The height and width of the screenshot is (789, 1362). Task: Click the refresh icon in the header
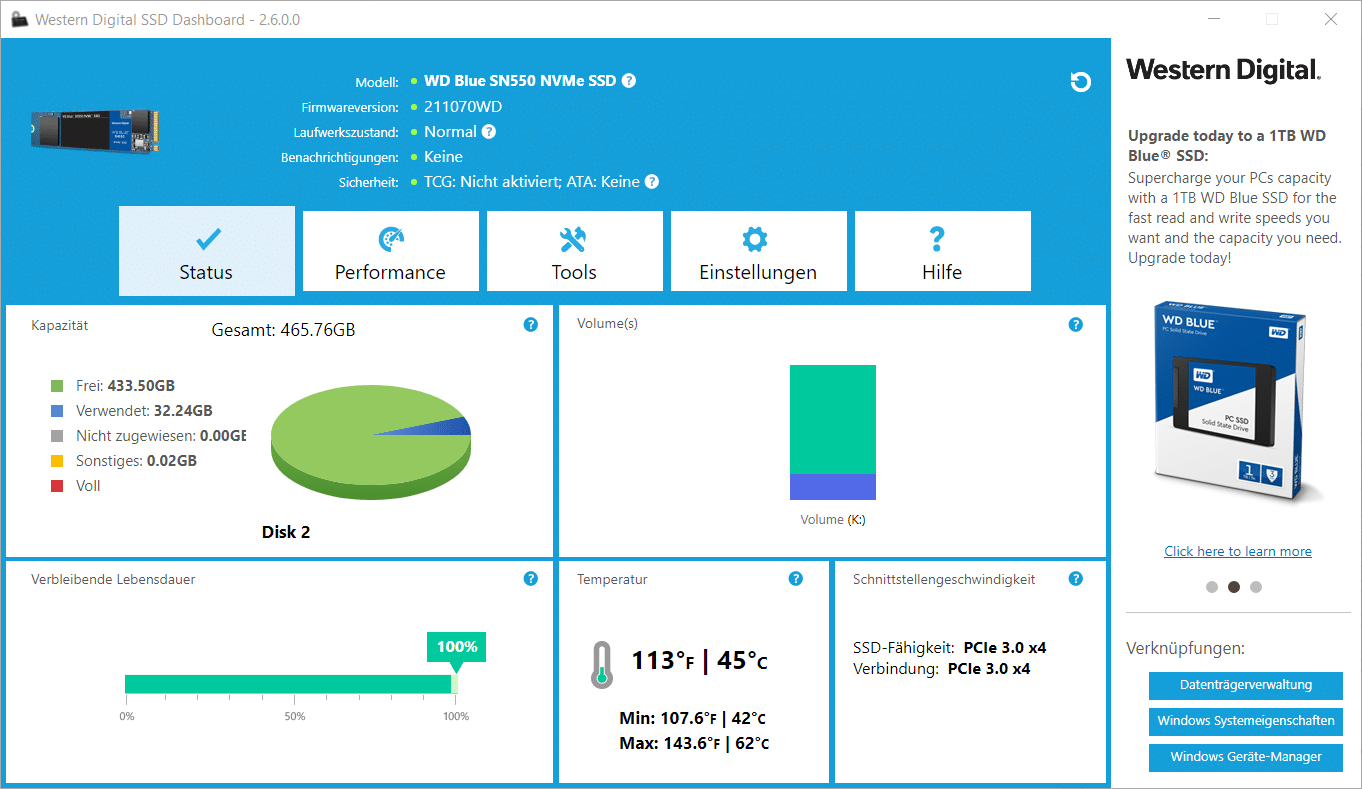coord(1080,82)
